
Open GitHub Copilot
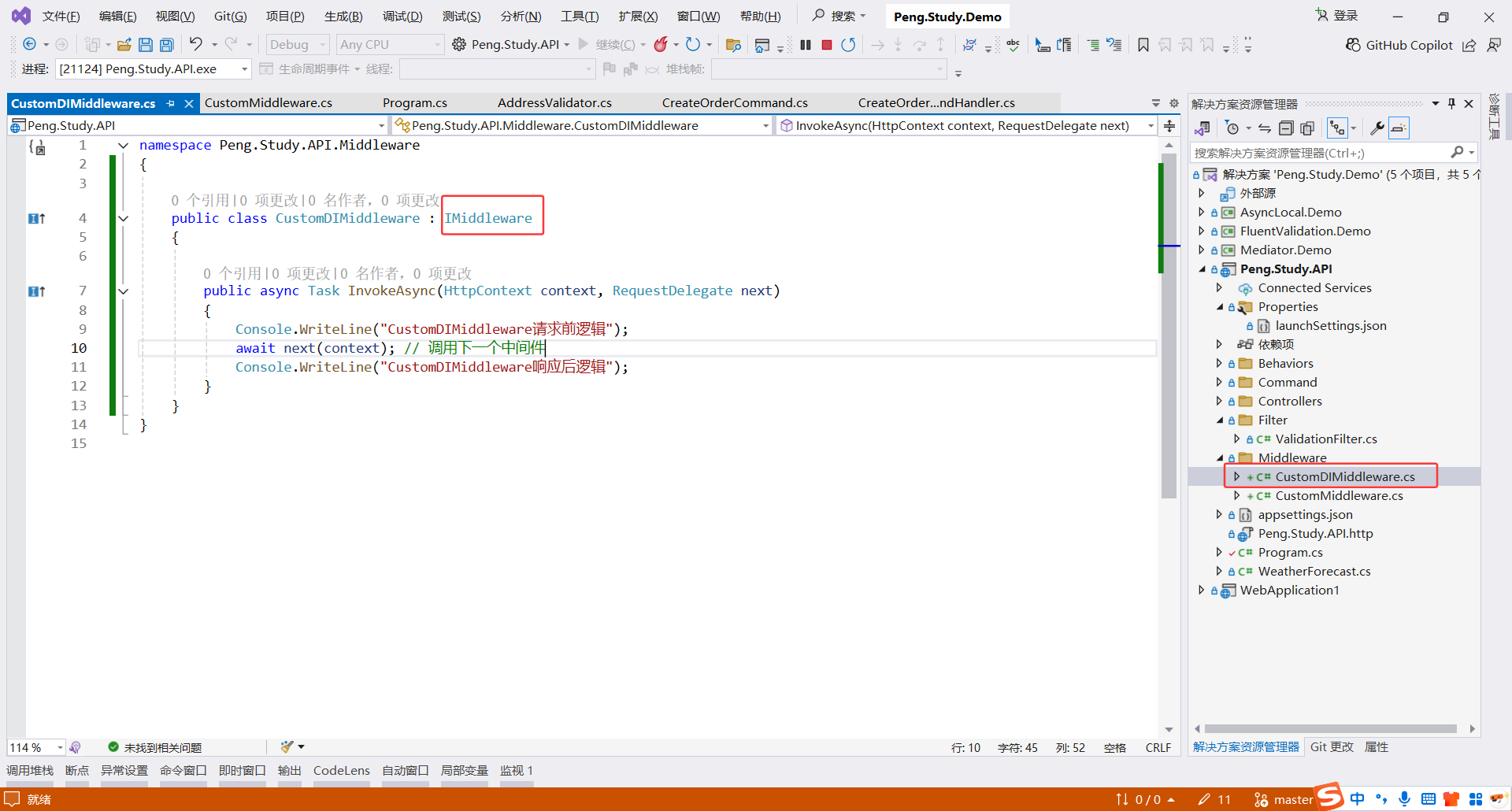(1399, 45)
